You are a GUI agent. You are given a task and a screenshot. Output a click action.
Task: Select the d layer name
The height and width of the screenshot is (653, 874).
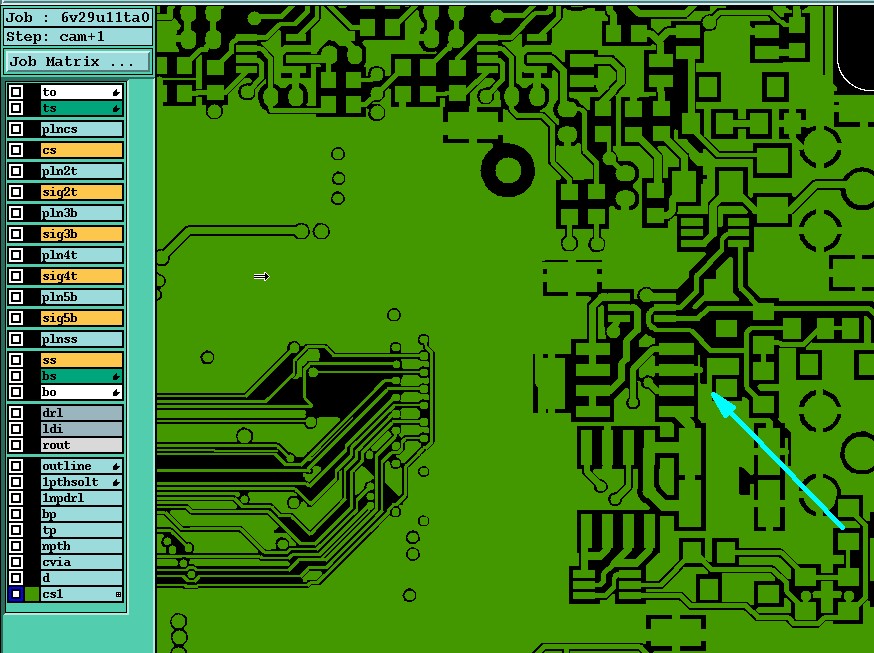tap(81, 578)
